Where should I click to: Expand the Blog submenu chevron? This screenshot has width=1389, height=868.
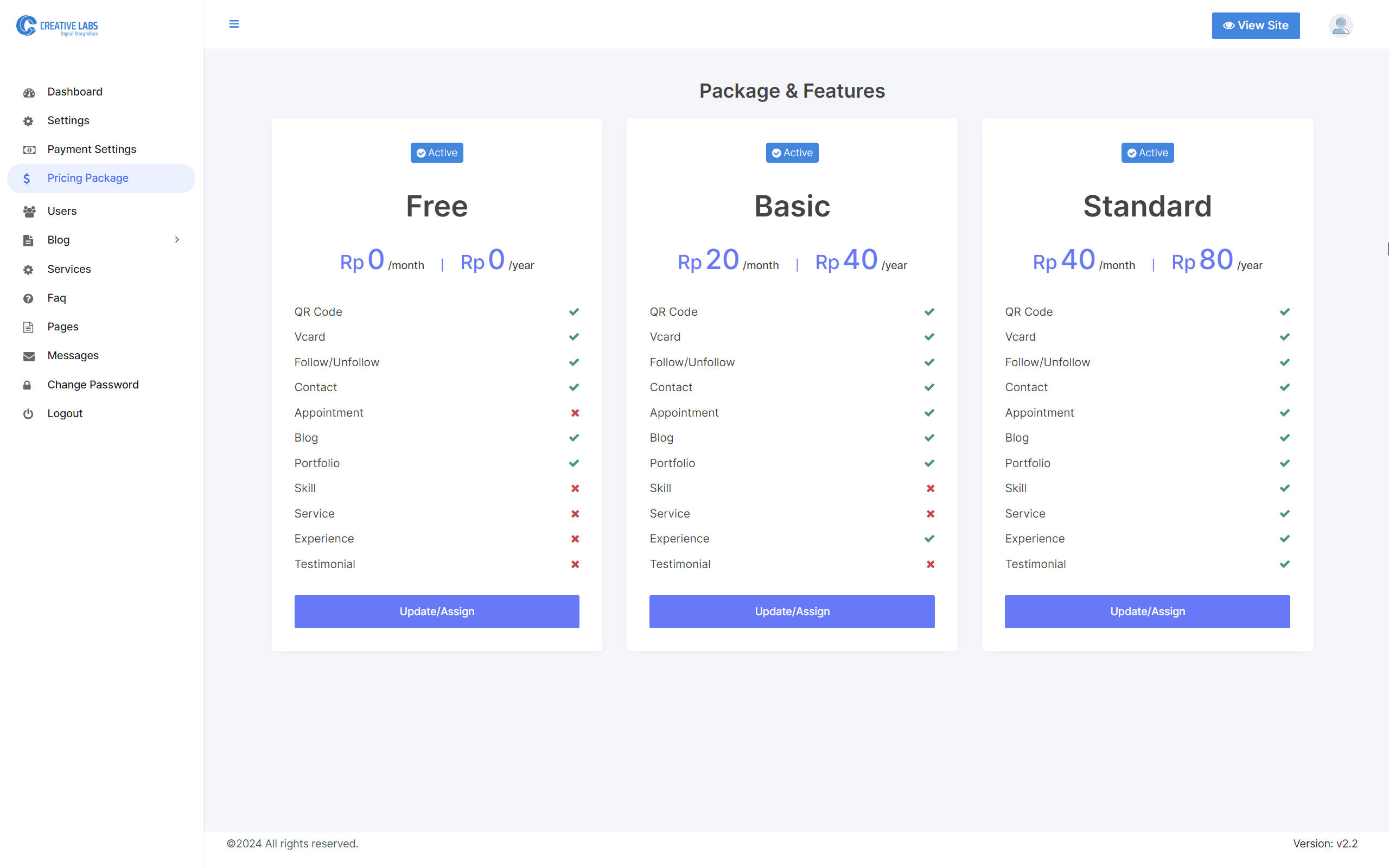click(177, 240)
